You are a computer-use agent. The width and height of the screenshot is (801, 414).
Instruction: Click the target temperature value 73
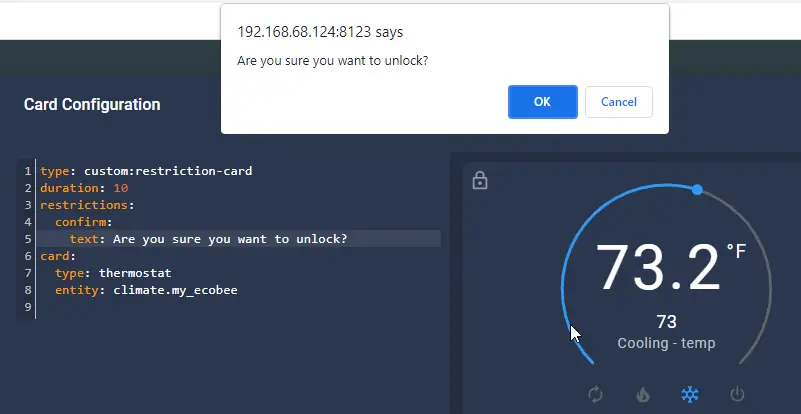[x=666, y=322]
